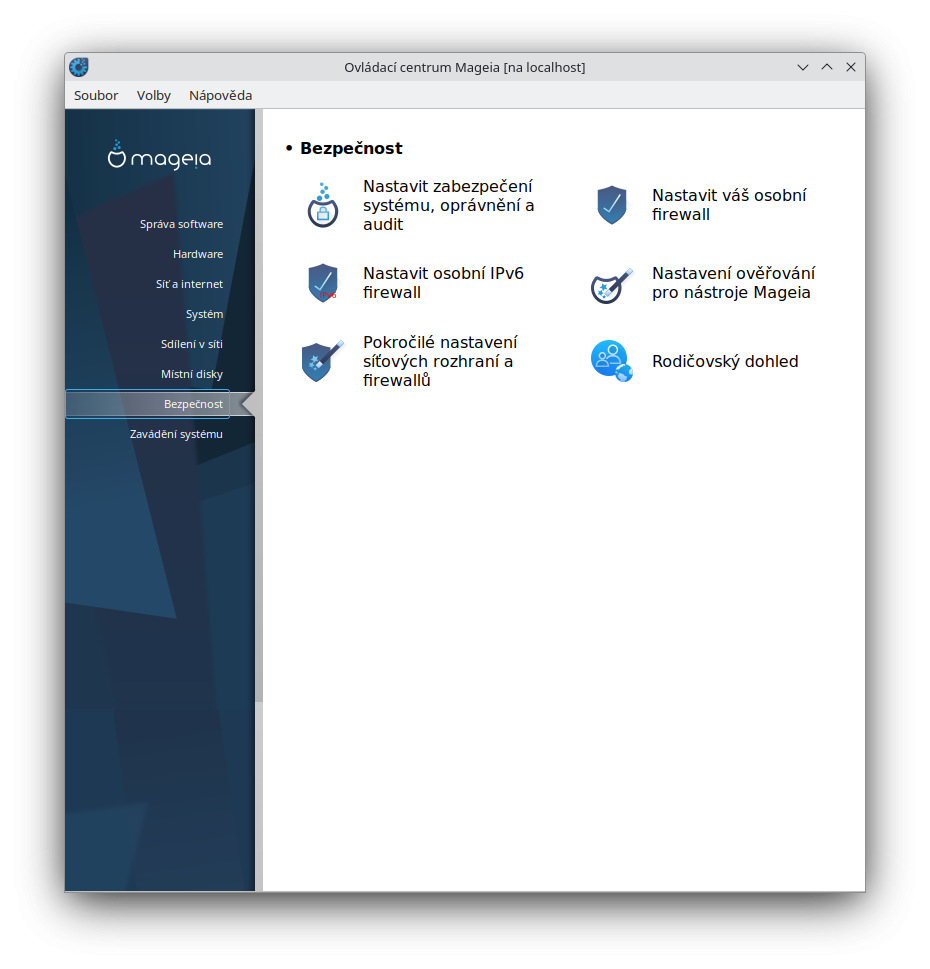Open 'Nastavit váš osobní firewall' link
Viewport: 930px width, 969px height.
coord(728,205)
